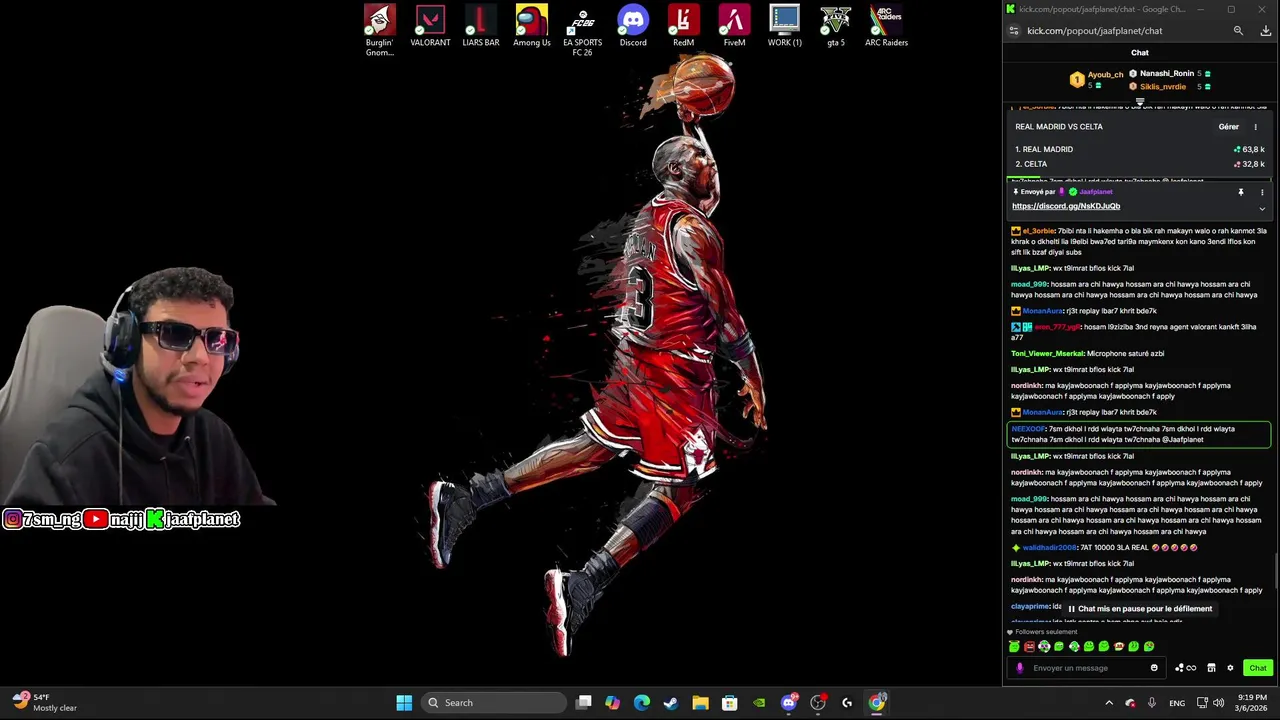The width and height of the screenshot is (1280, 720).
Task: Open the Steam taskbar icon
Action: [x=671, y=703]
